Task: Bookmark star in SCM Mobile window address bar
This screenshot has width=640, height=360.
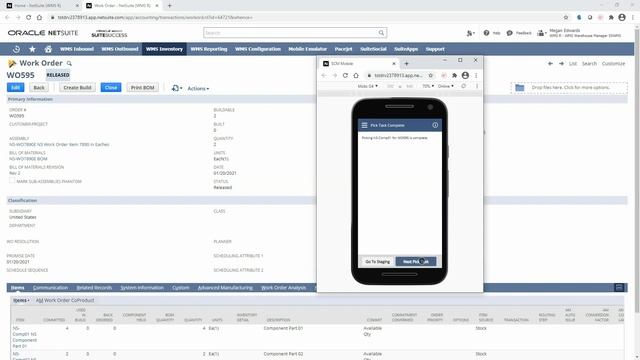Action: 430,76
